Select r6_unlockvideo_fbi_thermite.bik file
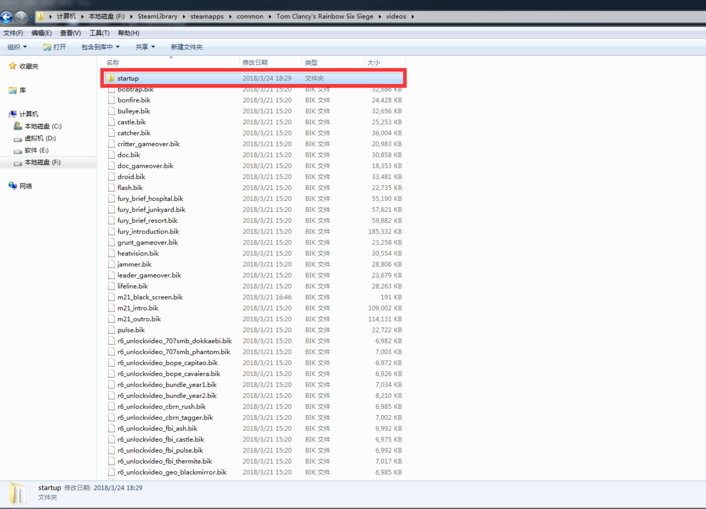This screenshot has height=509, width=706. tap(255, 461)
